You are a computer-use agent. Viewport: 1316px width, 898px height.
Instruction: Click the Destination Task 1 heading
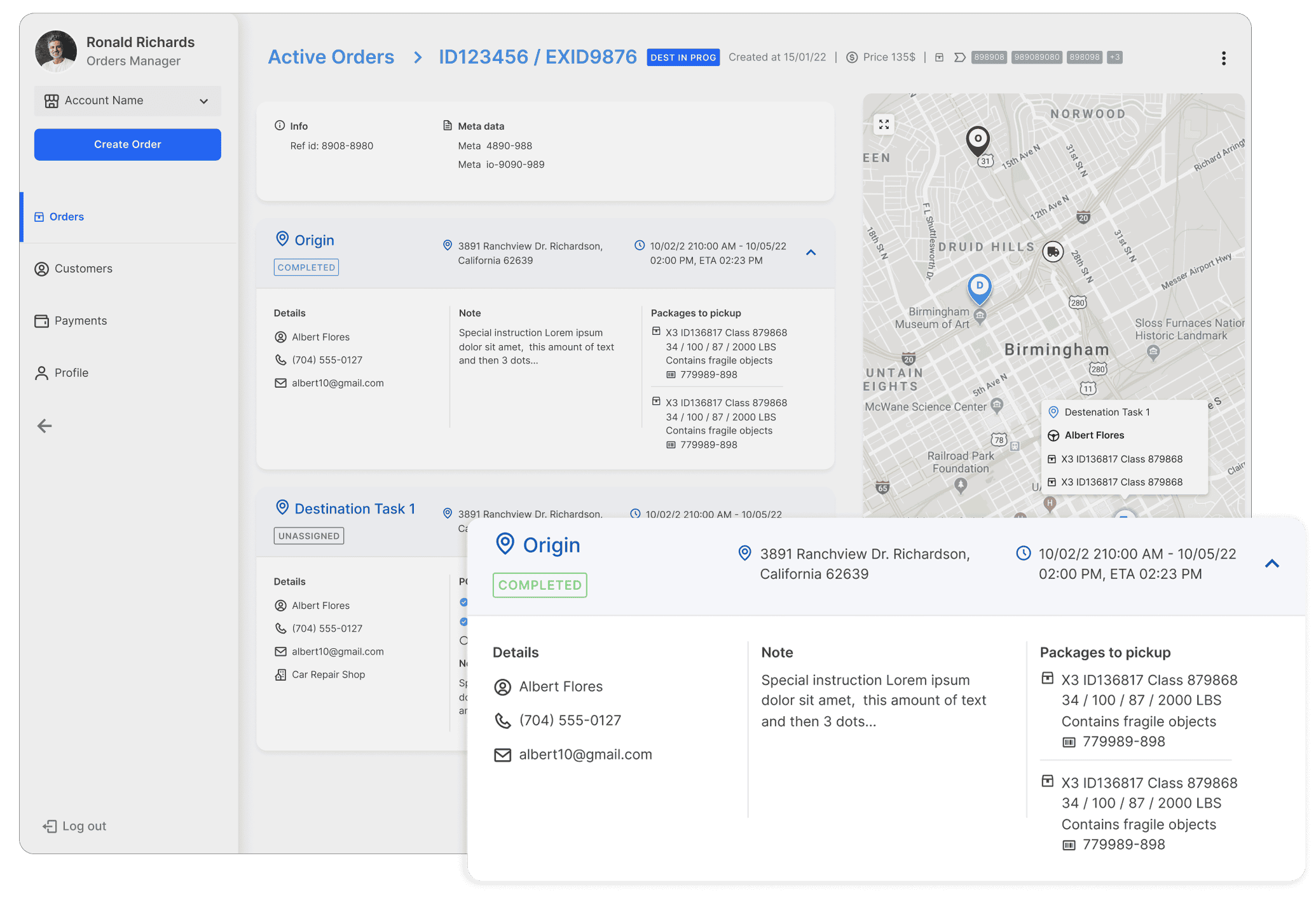coord(355,508)
